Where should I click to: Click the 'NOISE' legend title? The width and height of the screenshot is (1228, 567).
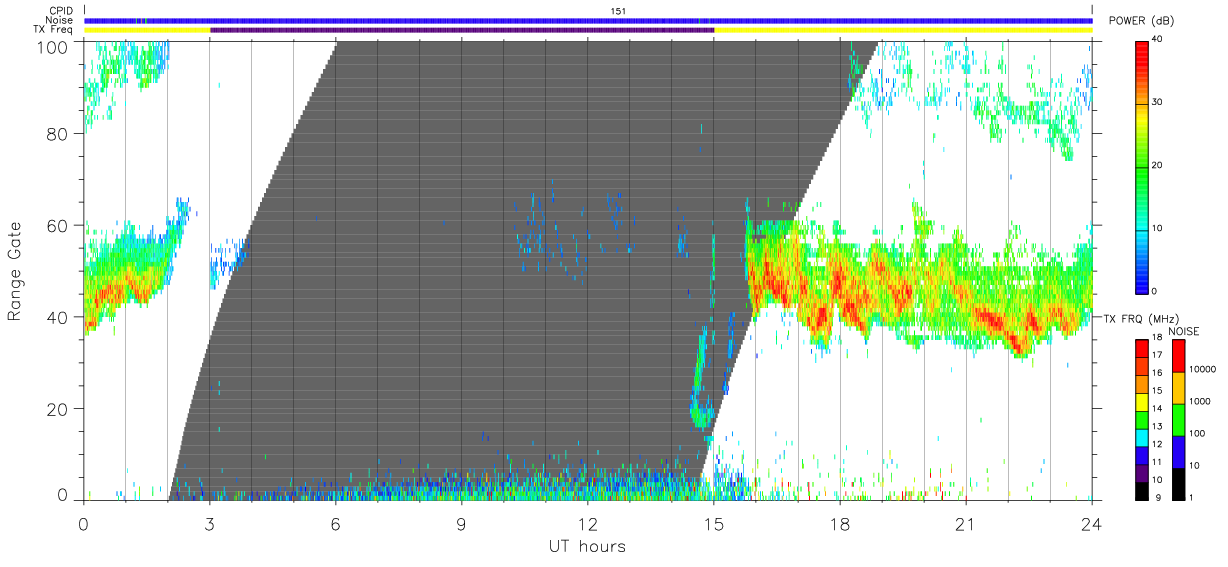point(1184,331)
